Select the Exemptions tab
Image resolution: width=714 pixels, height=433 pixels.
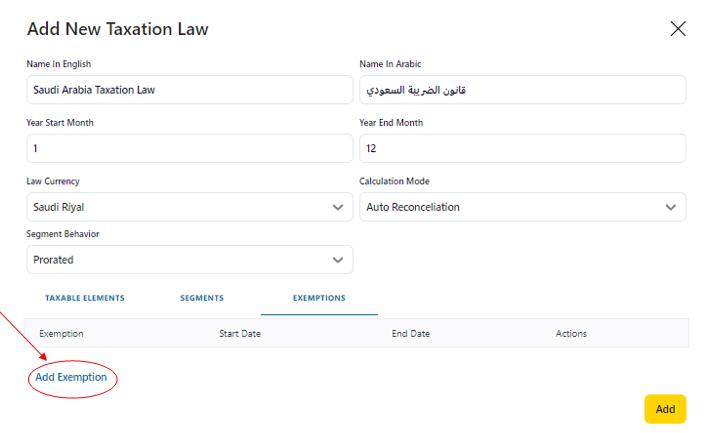coord(319,298)
